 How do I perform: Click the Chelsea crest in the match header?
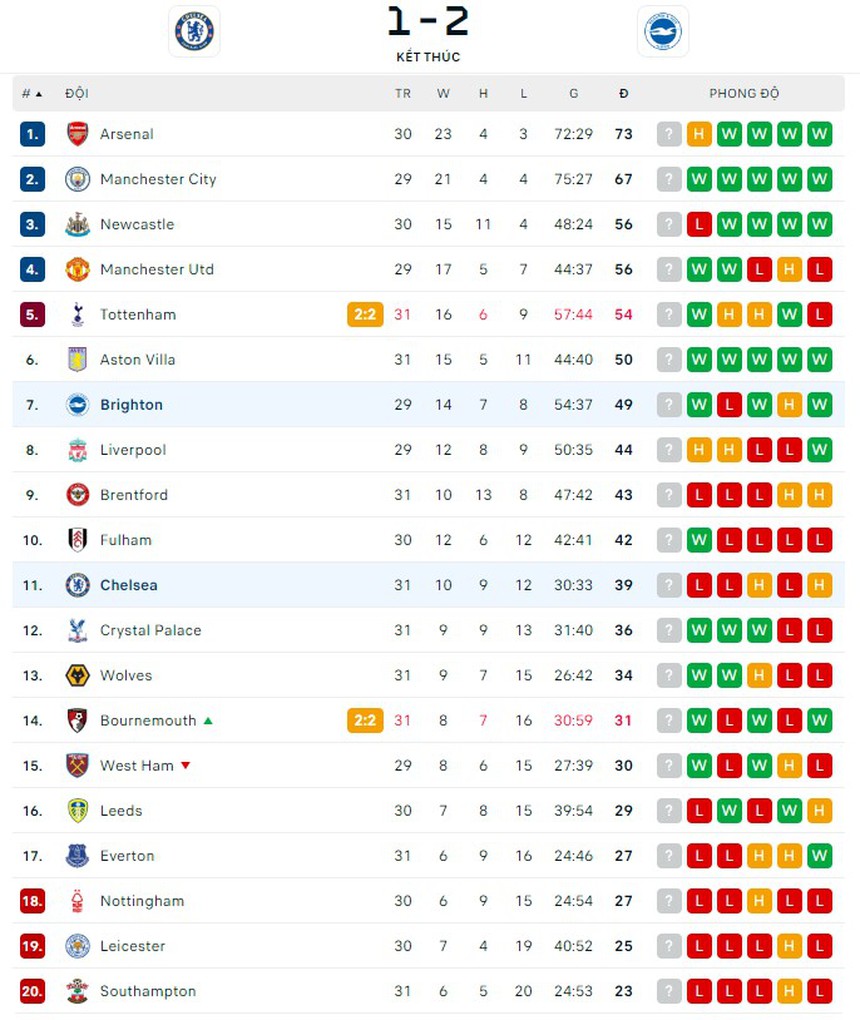tap(194, 31)
